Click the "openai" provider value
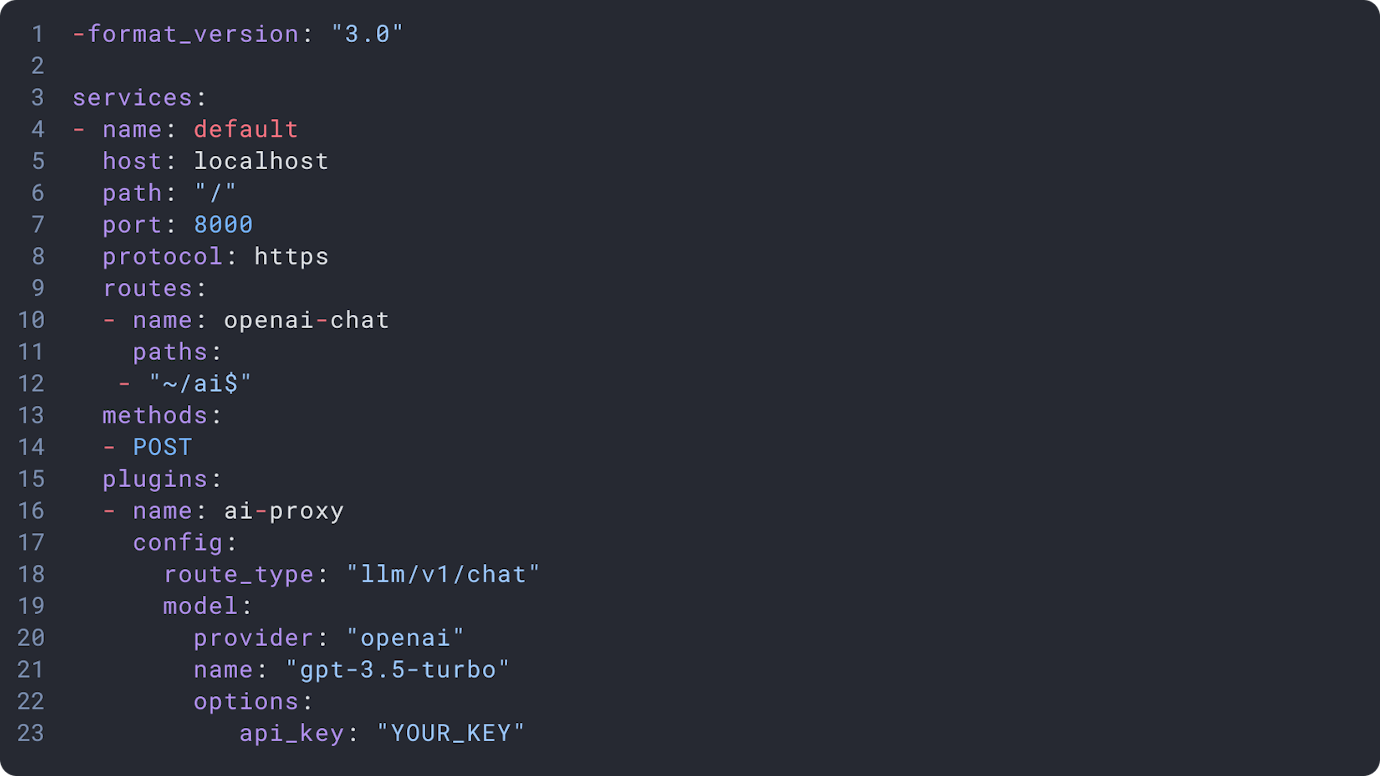The height and width of the screenshot is (776, 1380). point(405,638)
